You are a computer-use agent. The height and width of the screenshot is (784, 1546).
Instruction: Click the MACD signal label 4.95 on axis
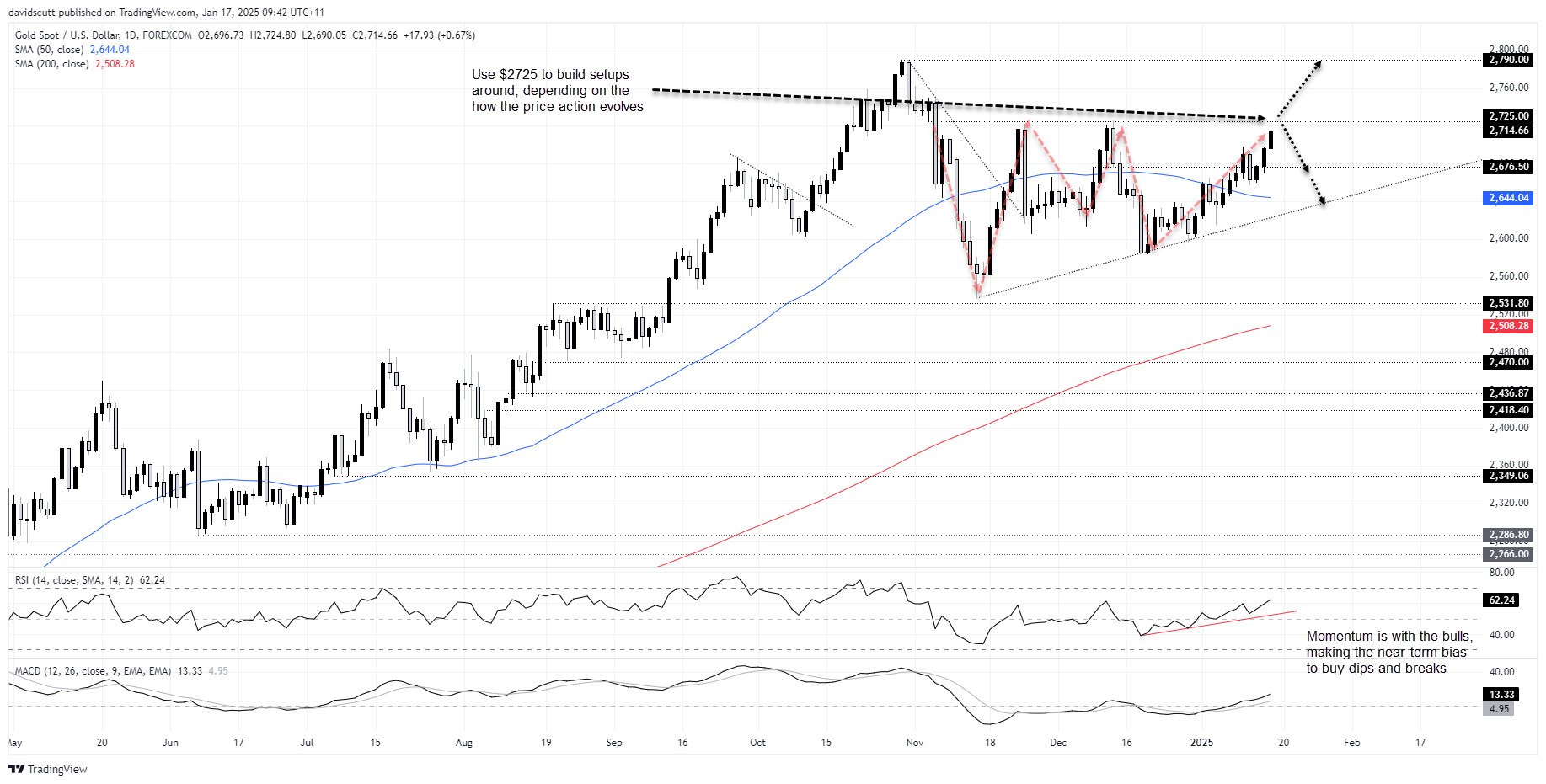1499,709
